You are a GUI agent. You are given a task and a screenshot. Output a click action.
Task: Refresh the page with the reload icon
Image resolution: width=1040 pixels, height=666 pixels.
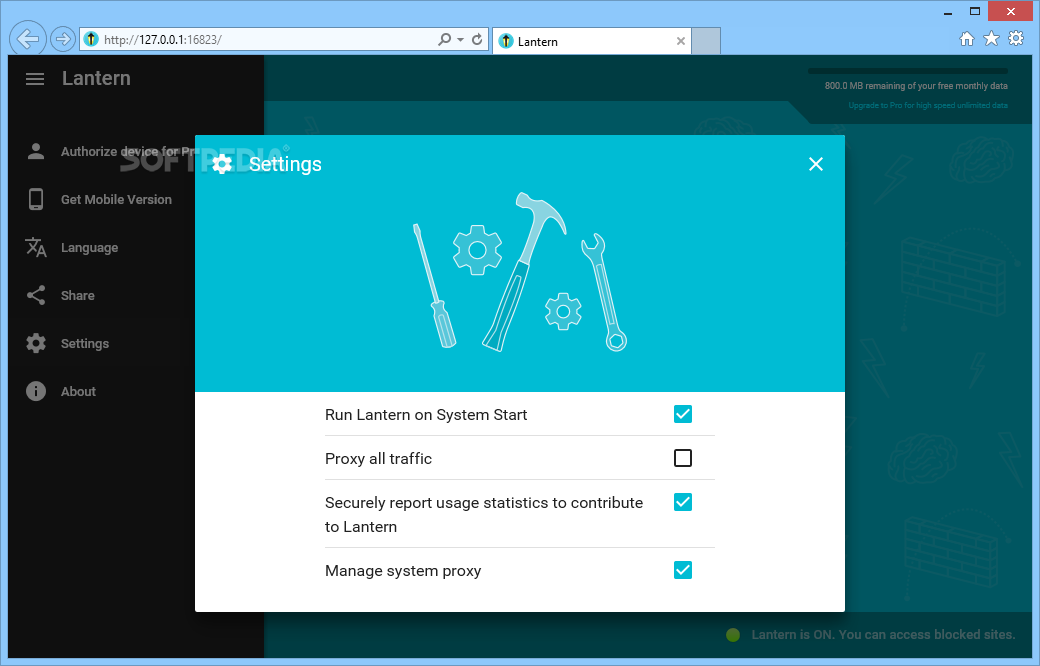[x=477, y=39]
